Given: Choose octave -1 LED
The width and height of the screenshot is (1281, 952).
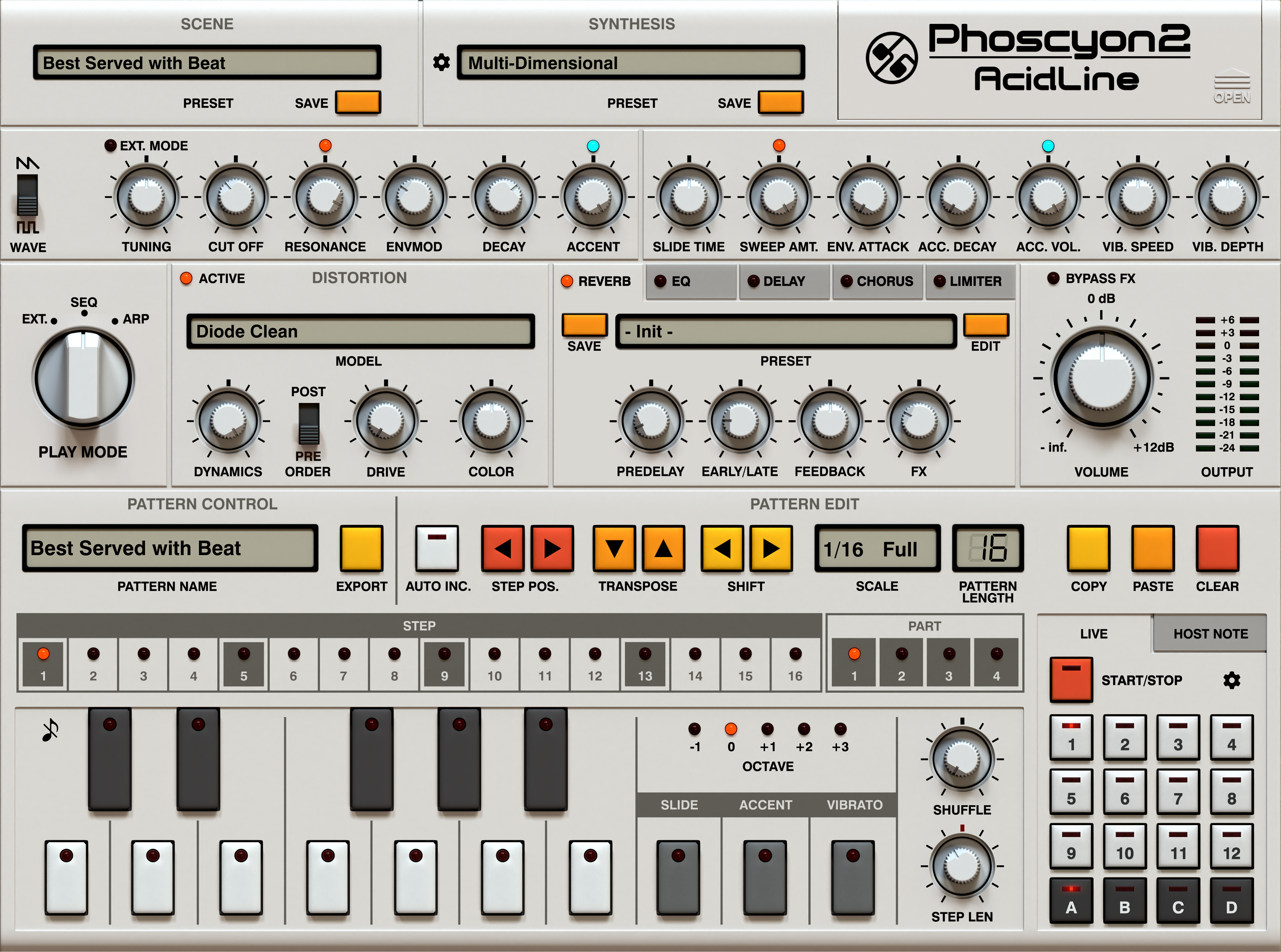Looking at the screenshot, I should 695,729.
